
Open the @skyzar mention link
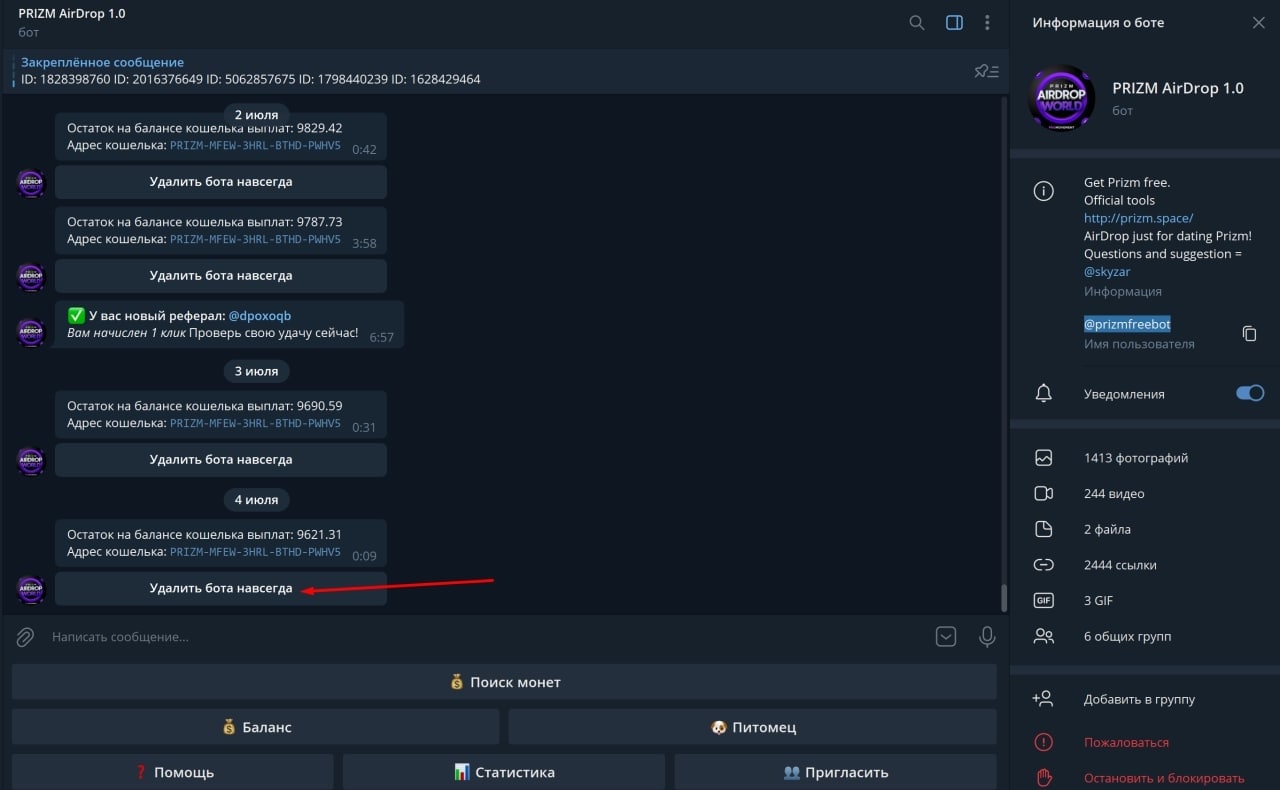click(x=1109, y=271)
